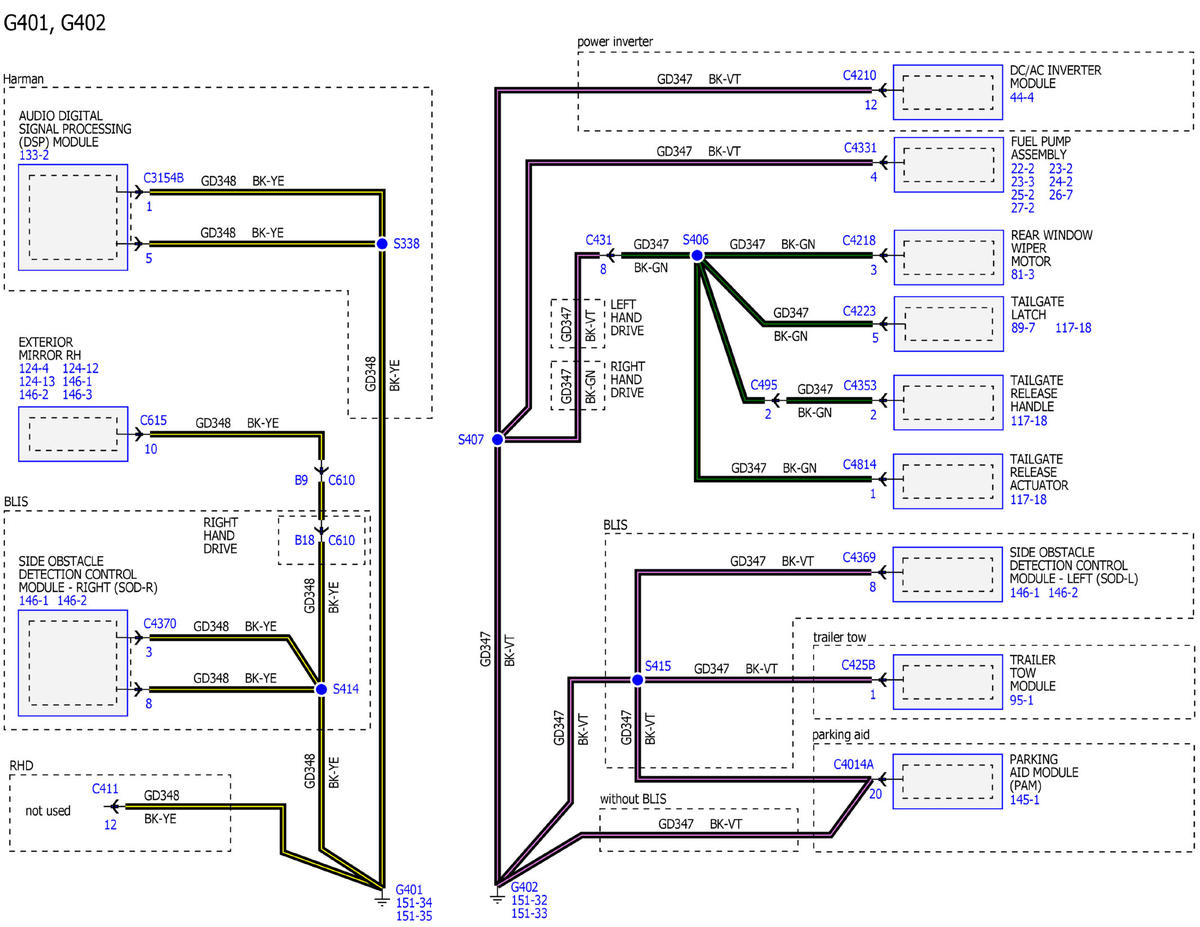The height and width of the screenshot is (927, 1200).
Task: Select the B9 pin label at C610
Action: coord(301,480)
